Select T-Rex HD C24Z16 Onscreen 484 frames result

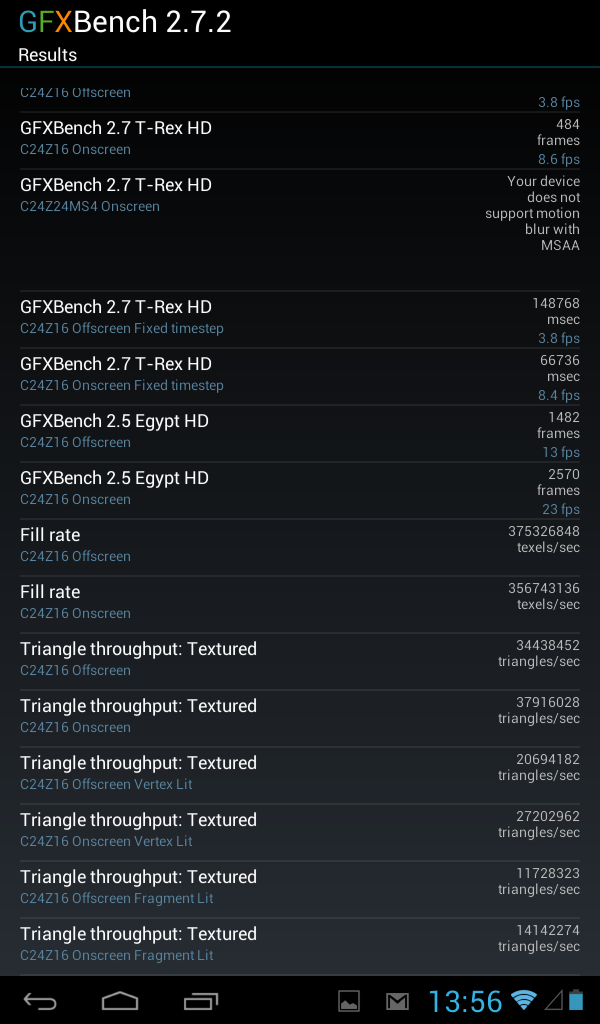pos(300,141)
